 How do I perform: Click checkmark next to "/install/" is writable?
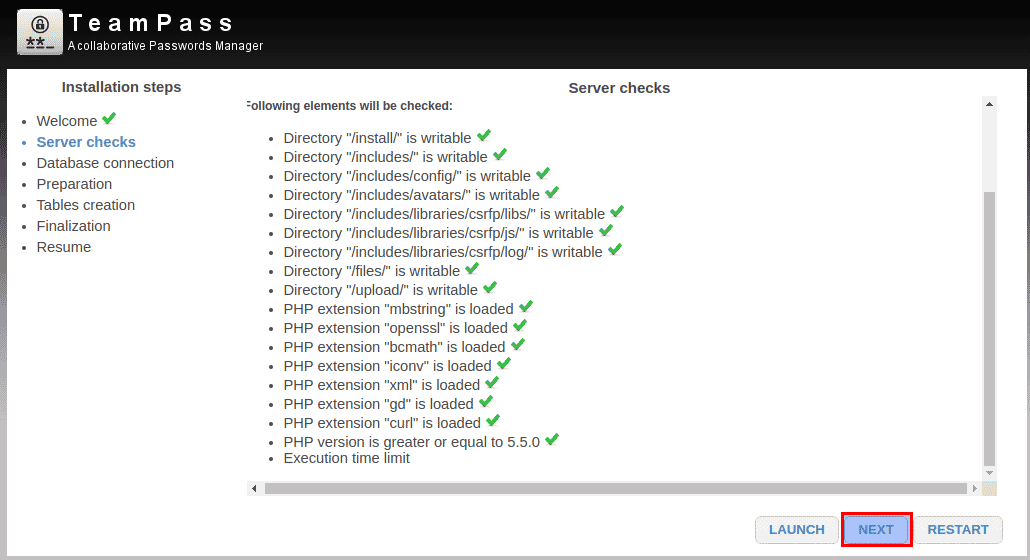(483, 136)
